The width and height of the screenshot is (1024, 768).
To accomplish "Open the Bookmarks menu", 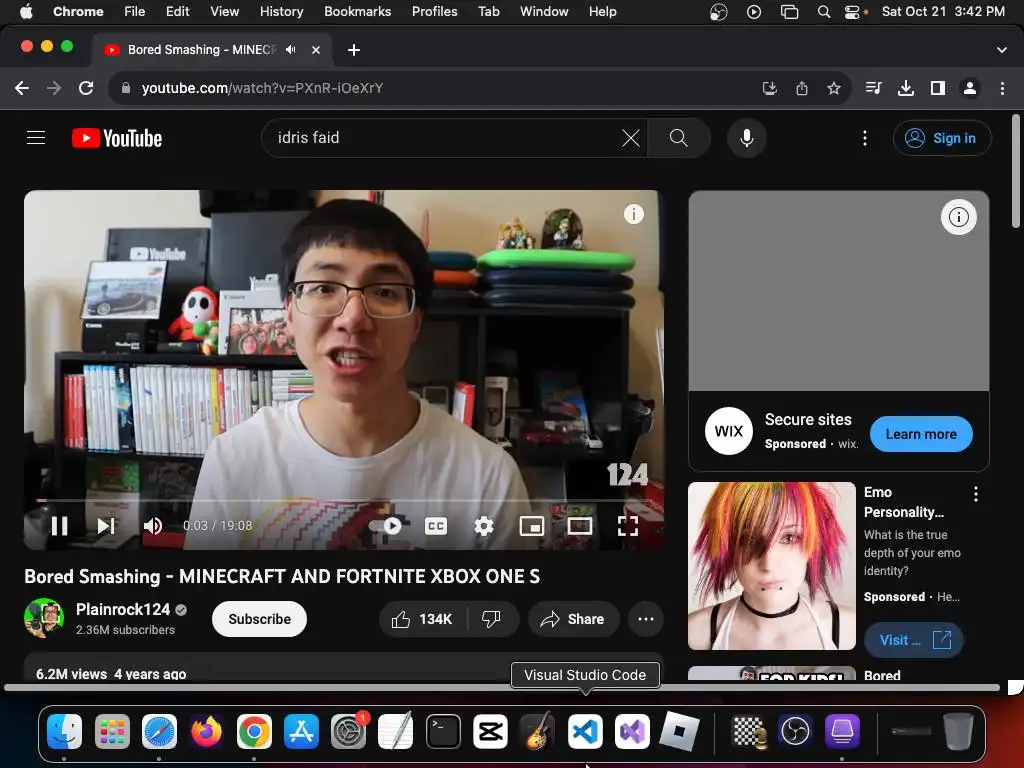I will 357,11.
